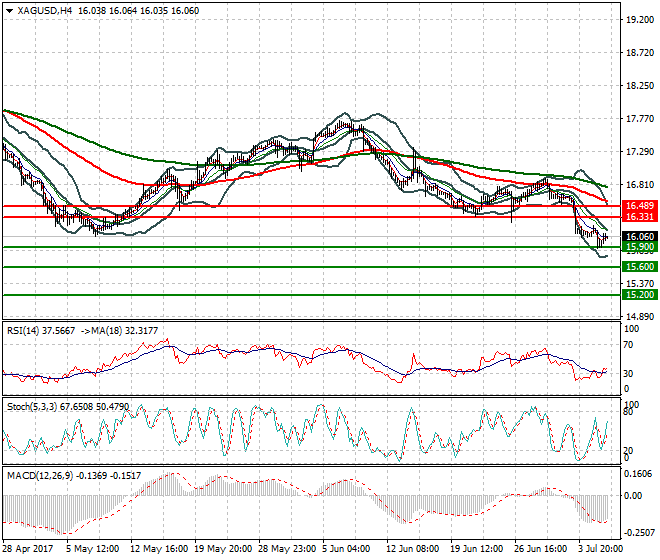Click the 26 Jun 16:00 time label

tap(541, 549)
